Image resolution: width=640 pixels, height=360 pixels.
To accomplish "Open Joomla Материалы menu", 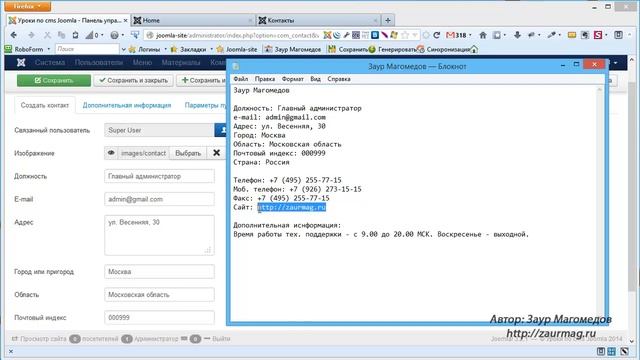I will [x=181, y=62].
